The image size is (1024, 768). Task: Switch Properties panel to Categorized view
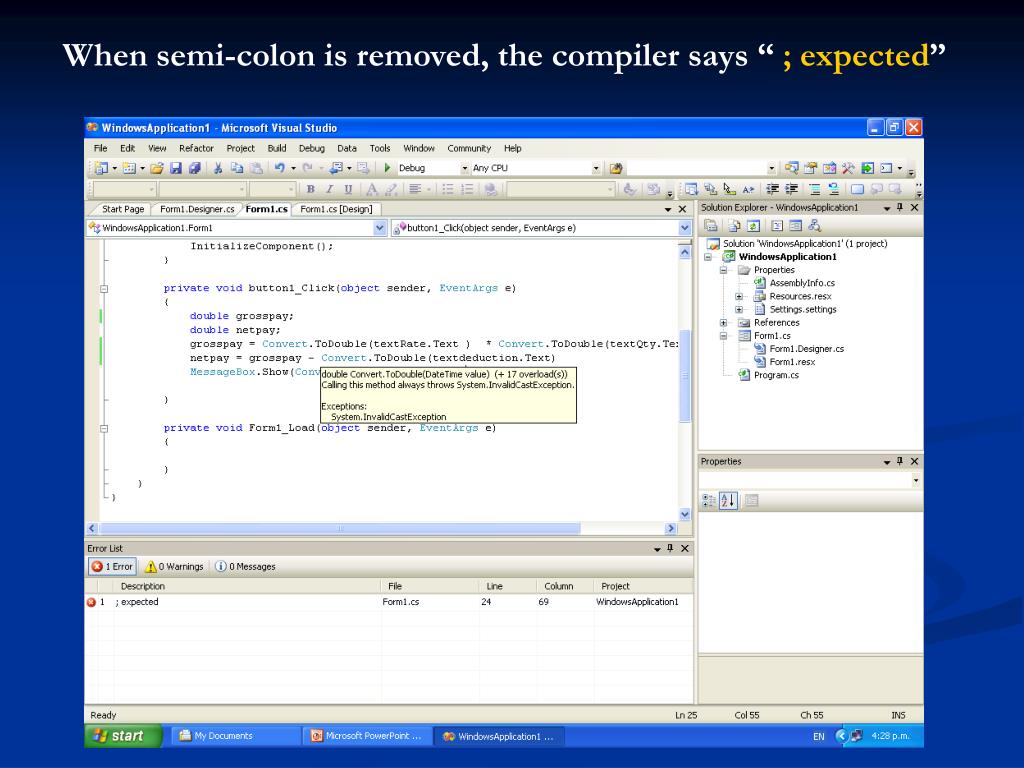[x=709, y=501]
